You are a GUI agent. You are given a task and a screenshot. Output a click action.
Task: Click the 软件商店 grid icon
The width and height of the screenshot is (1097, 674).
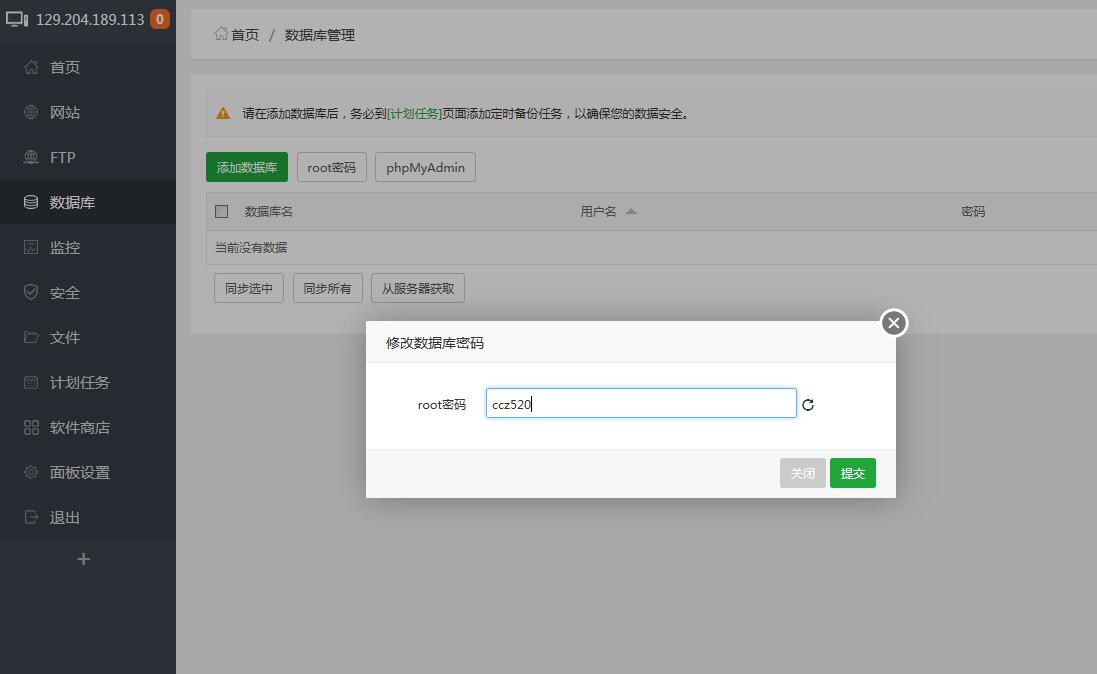pos(31,427)
